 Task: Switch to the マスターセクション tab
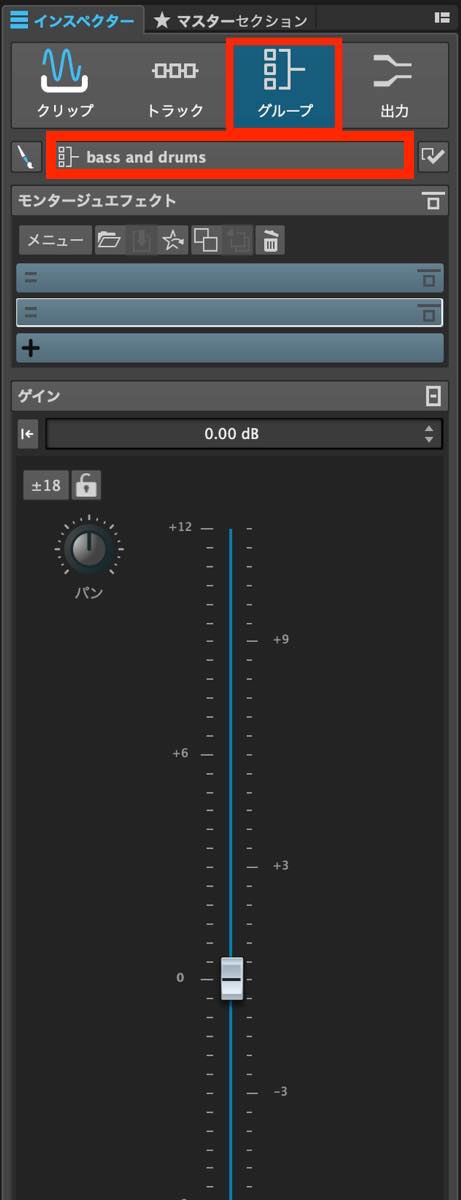(230, 18)
